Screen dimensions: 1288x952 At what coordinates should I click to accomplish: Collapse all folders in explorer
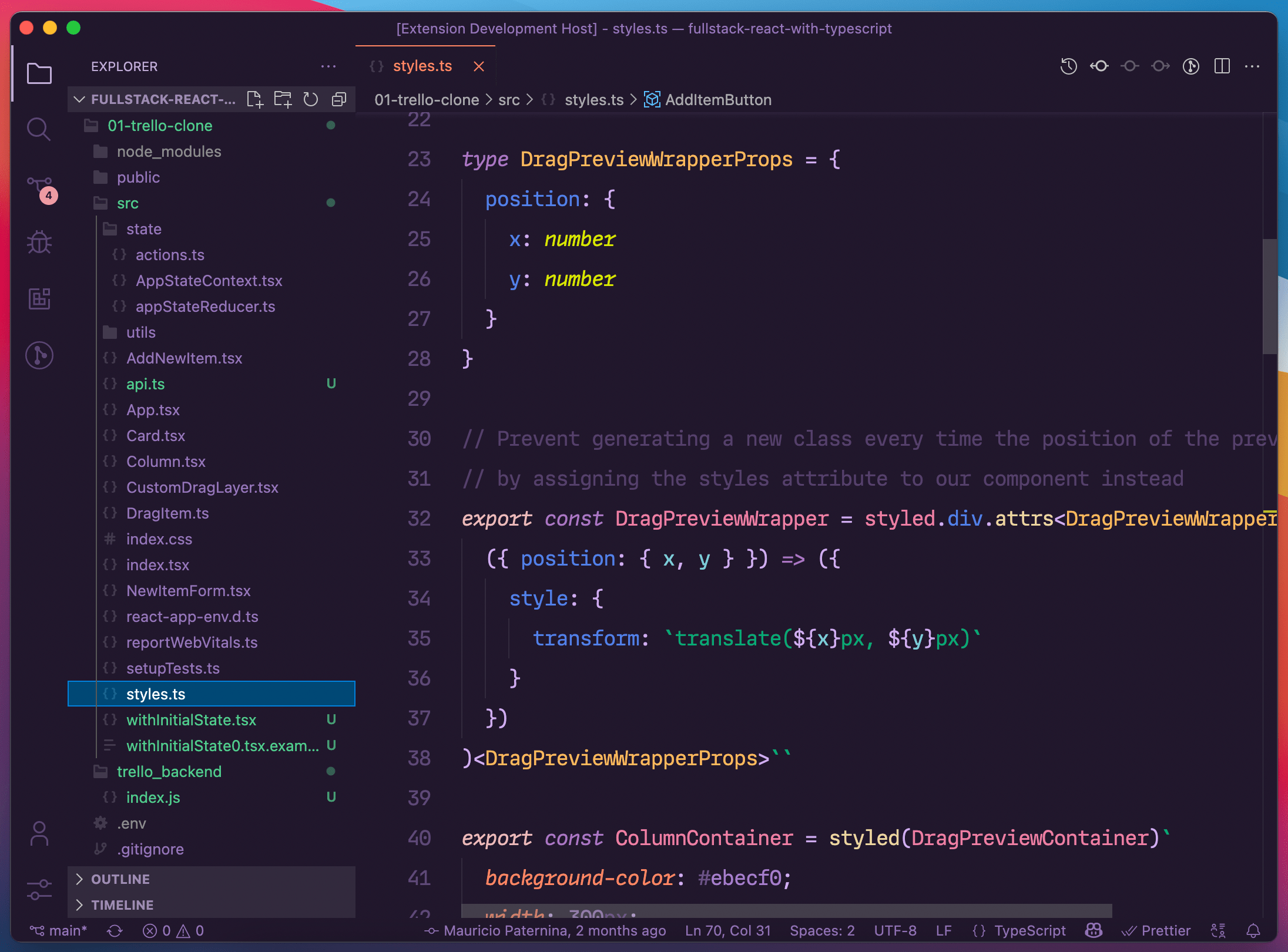(x=339, y=99)
